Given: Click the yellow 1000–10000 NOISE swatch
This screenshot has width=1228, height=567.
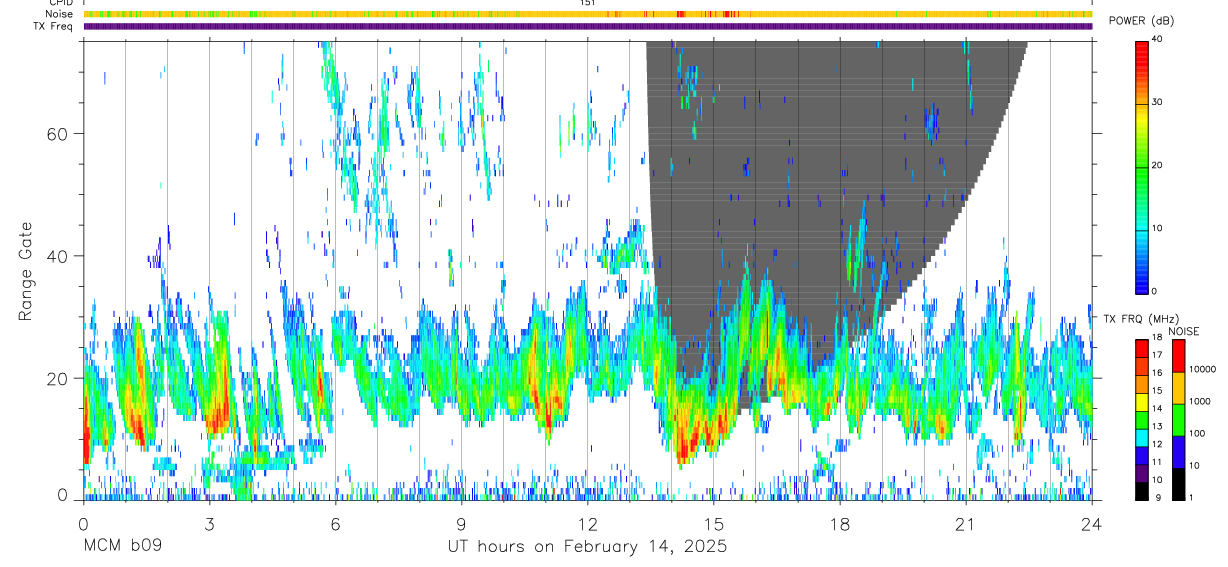Looking at the screenshot, I should click(1178, 387).
